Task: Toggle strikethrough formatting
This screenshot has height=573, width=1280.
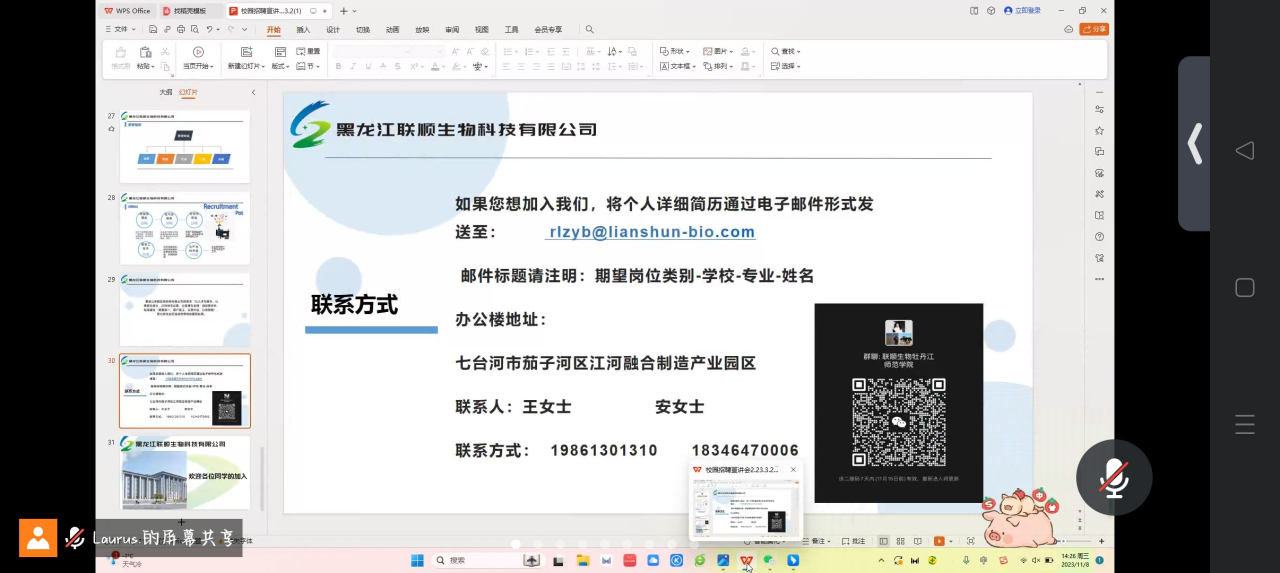Action: [x=383, y=66]
